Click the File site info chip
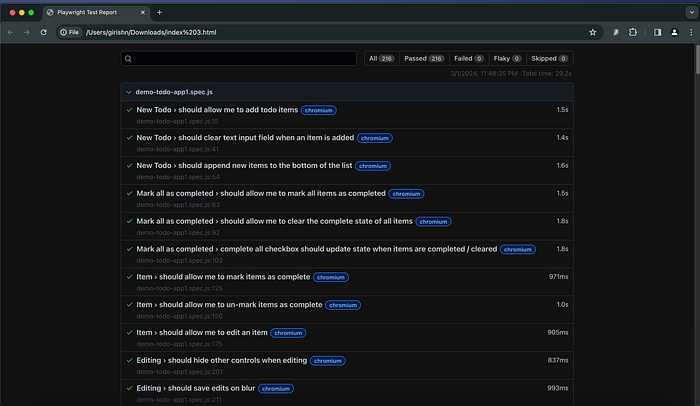 pyautogui.click(x=70, y=32)
